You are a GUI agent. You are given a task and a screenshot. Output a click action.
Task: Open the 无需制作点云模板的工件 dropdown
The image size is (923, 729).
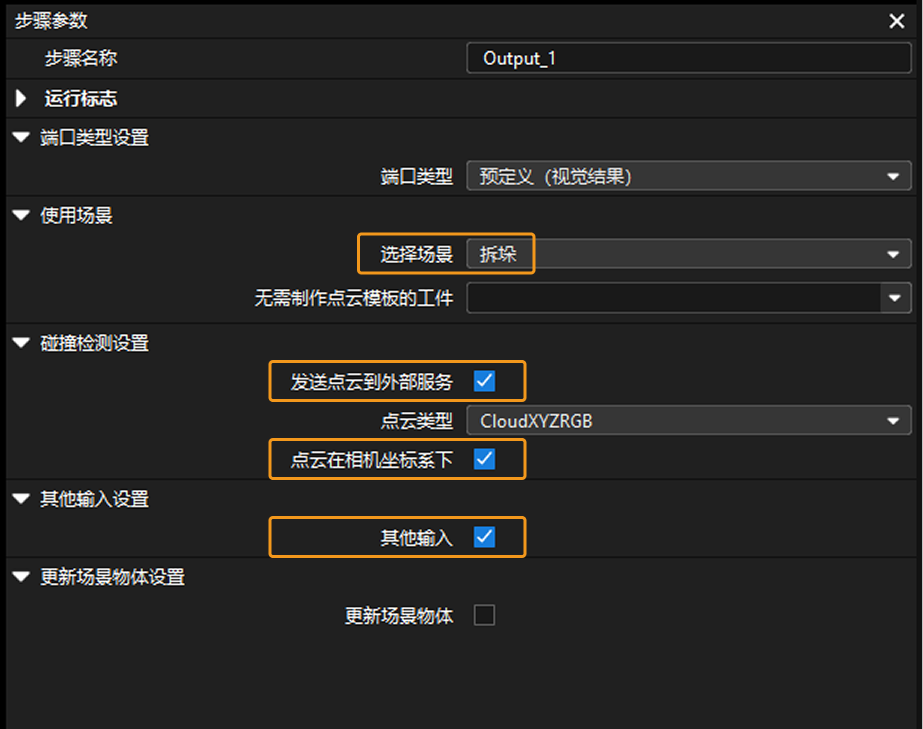point(688,298)
